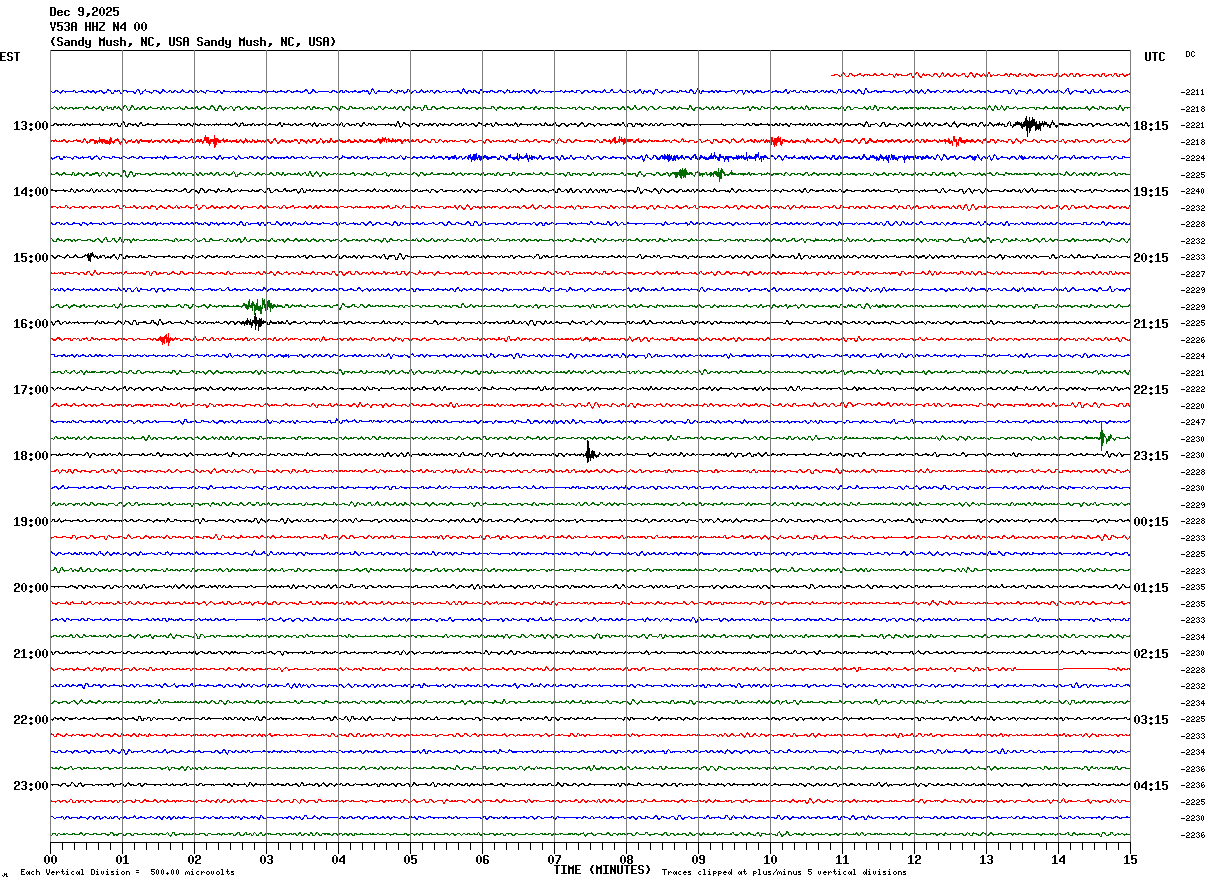The height and width of the screenshot is (886, 1210).
Task: Click the 'TIME (MINUTES)' axis title
Action: pyautogui.click(x=602, y=870)
